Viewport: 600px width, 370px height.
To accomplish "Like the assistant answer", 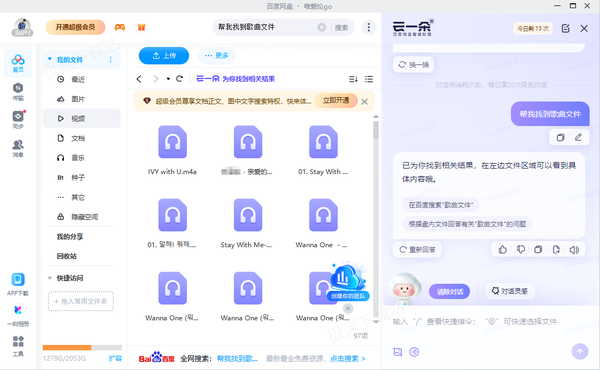I will [x=502, y=249].
